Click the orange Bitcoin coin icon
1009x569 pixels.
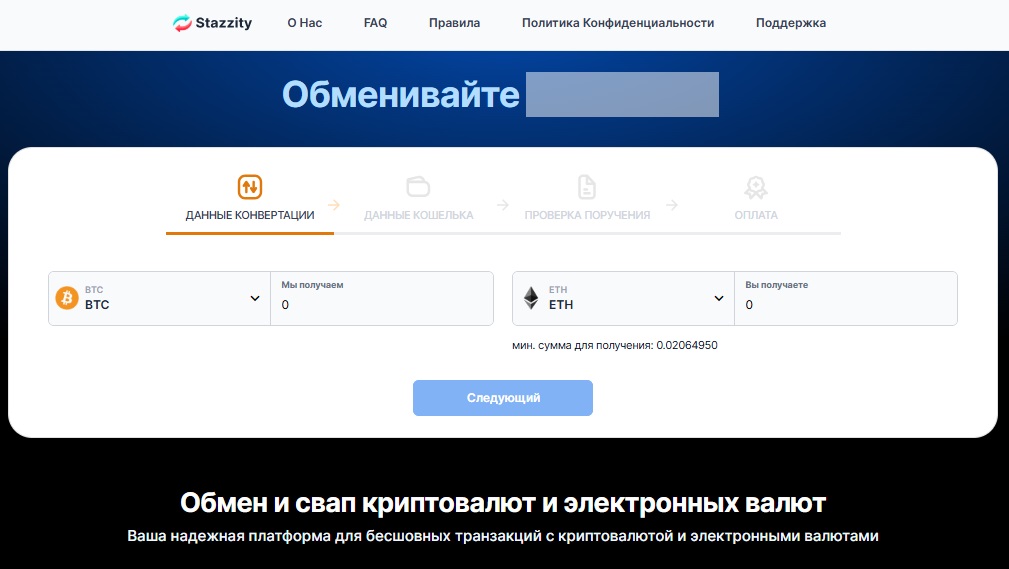point(67,298)
